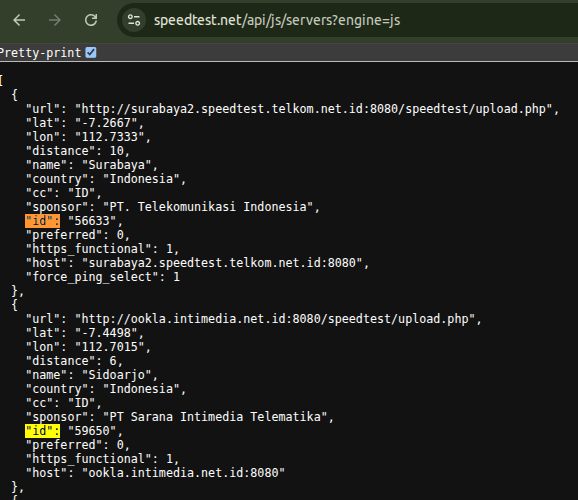Click the distance value 6
Screen dimensions: 578x500
click(113, 361)
